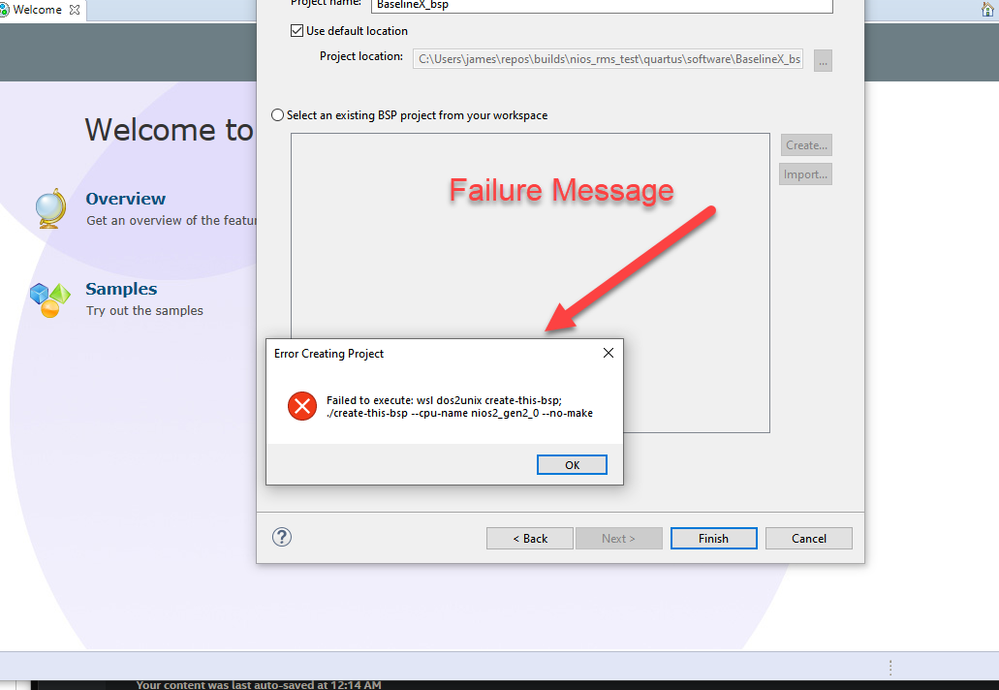
Task: Open the Samples shapes icon
Action: click(x=50, y=299)
